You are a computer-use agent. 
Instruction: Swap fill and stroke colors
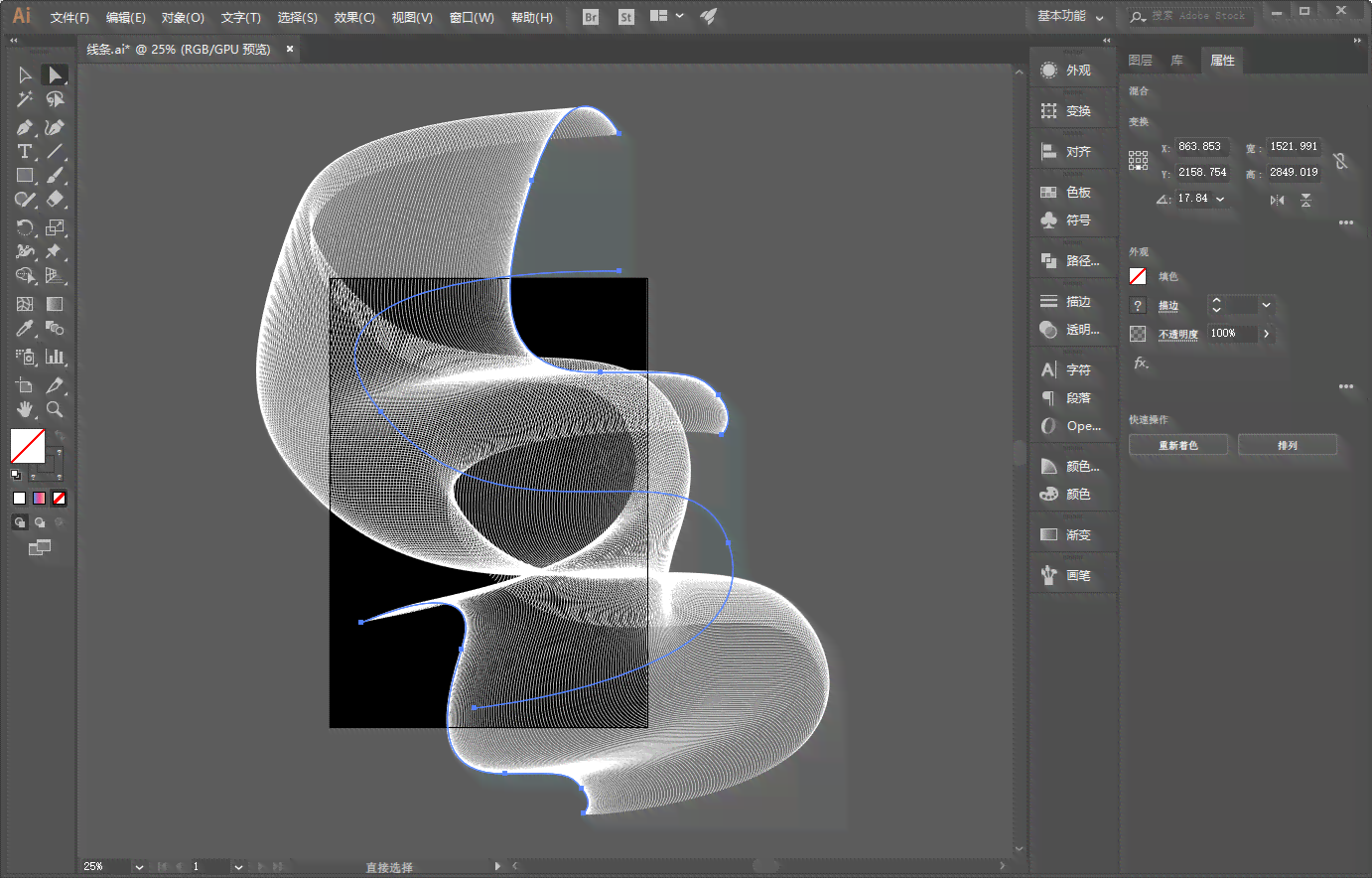[59, 436]
